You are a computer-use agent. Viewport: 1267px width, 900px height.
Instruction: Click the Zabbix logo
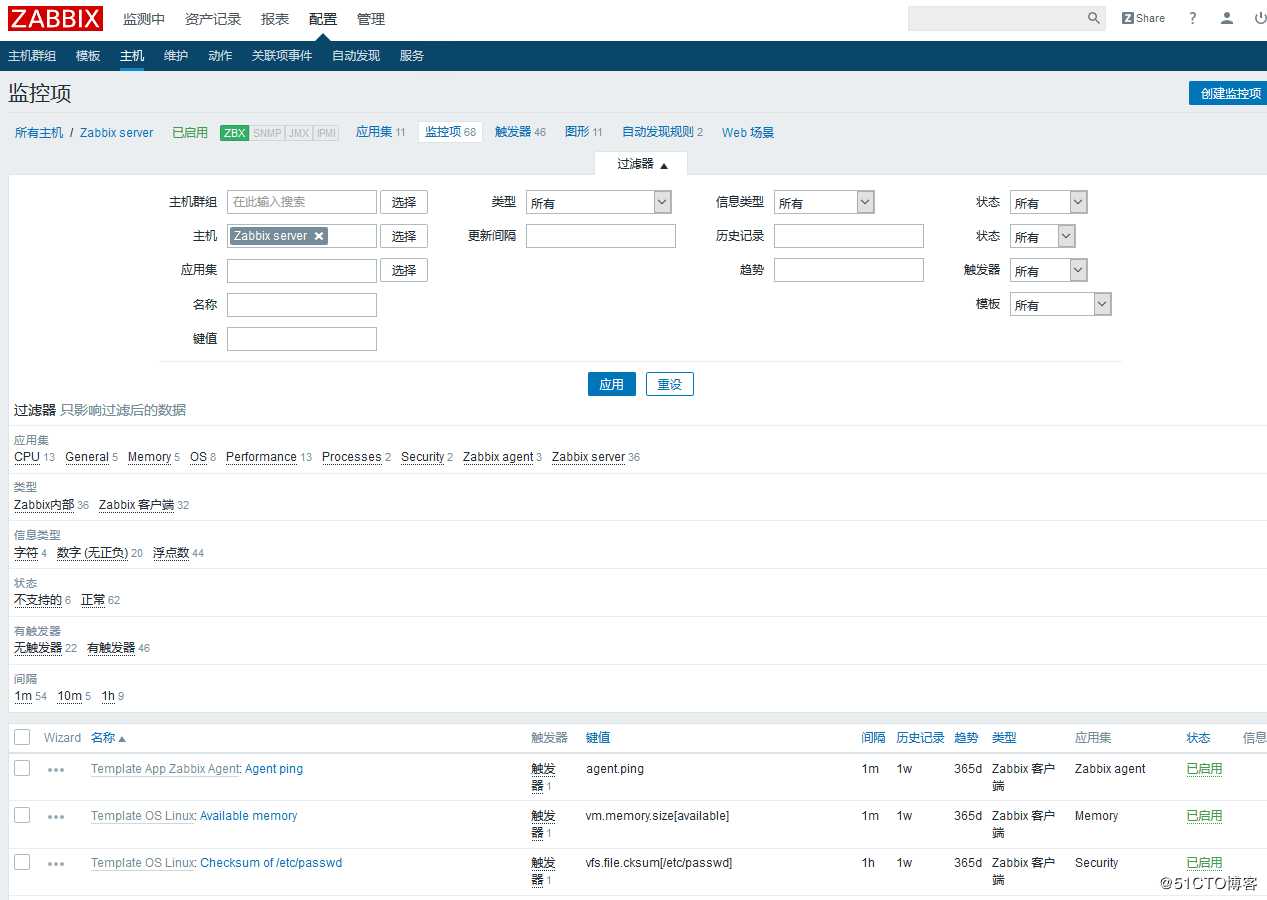(56, 18)
